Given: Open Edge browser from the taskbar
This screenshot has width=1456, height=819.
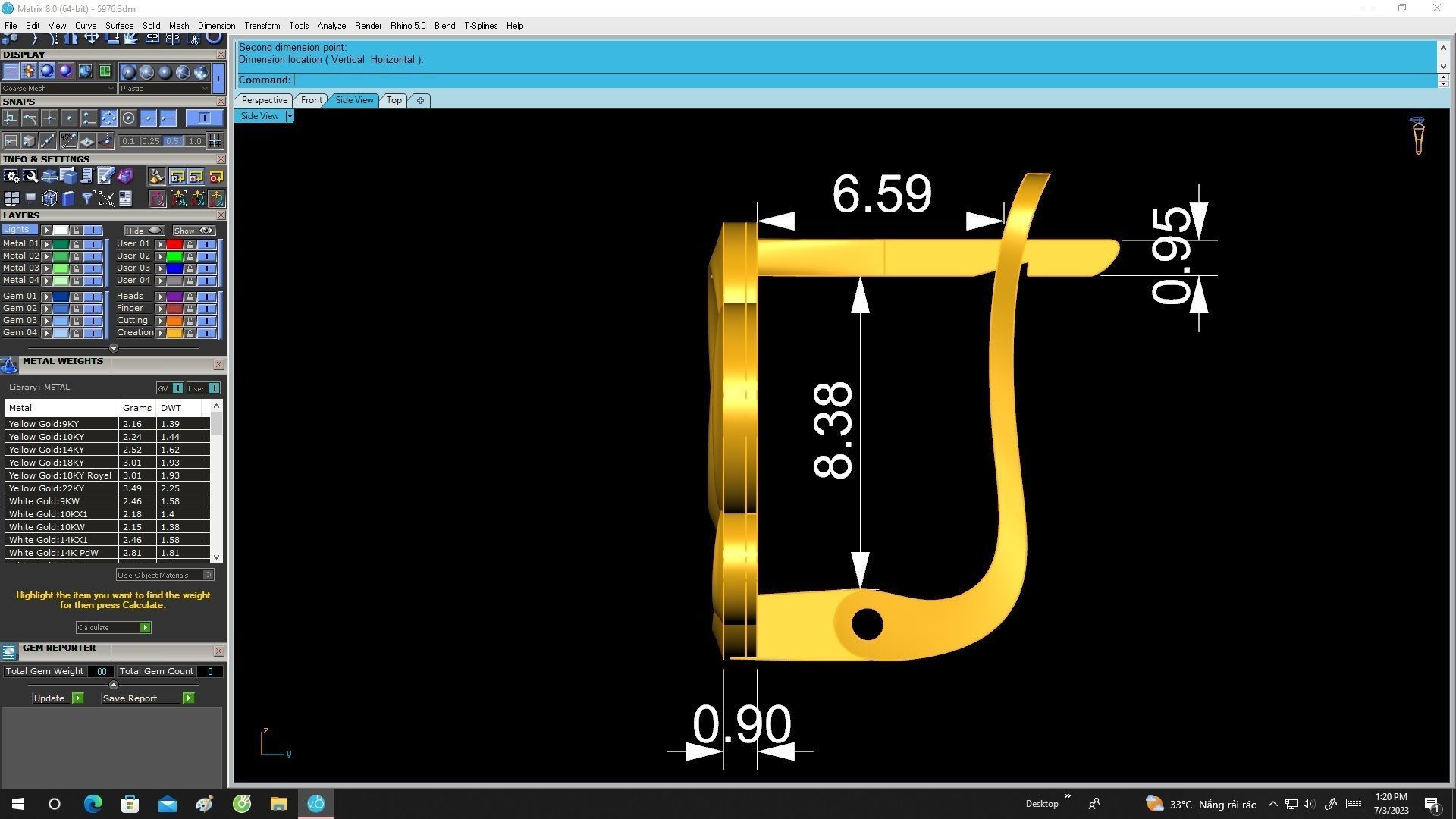Looking at the screenshot, I should tap(93, 804).
